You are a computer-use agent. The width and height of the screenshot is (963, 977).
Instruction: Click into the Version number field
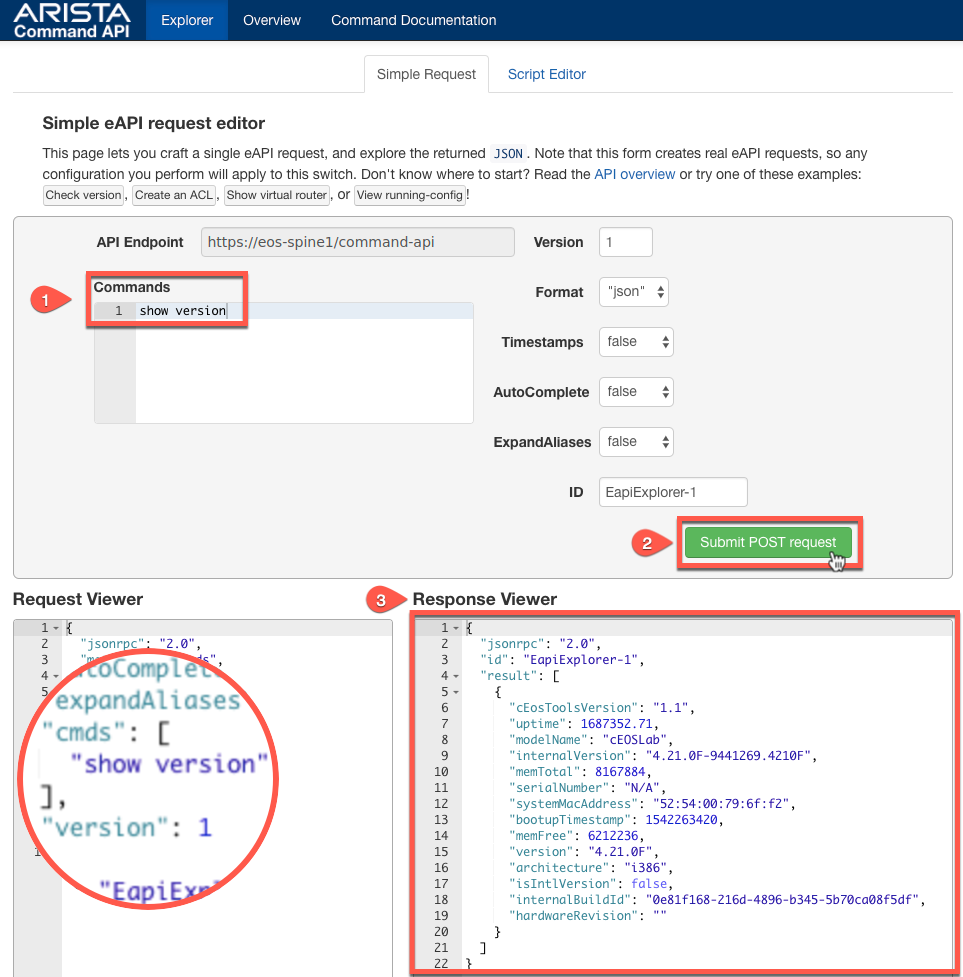pos(625,242)
